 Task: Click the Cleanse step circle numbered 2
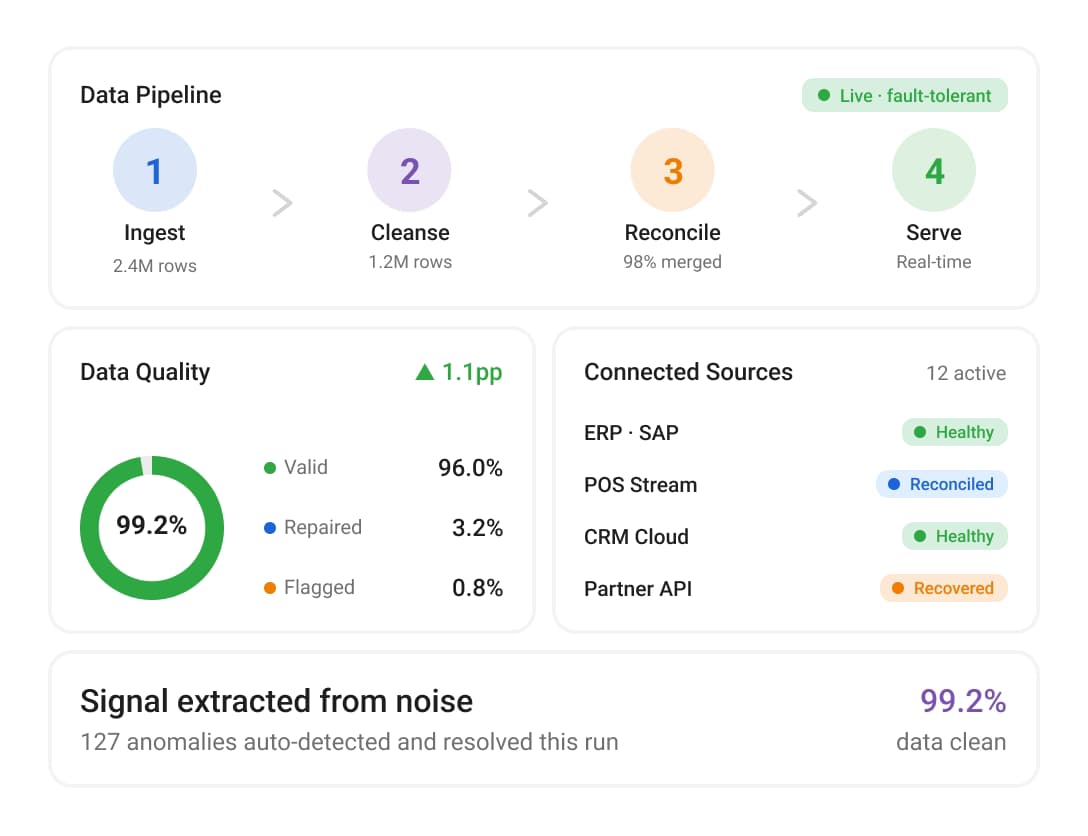(409, 170)
